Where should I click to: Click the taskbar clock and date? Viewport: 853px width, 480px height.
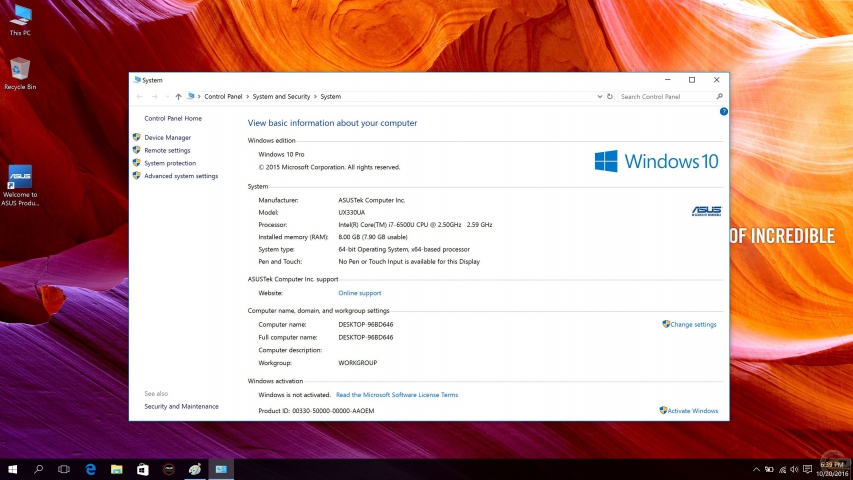(x=832, y=469)
